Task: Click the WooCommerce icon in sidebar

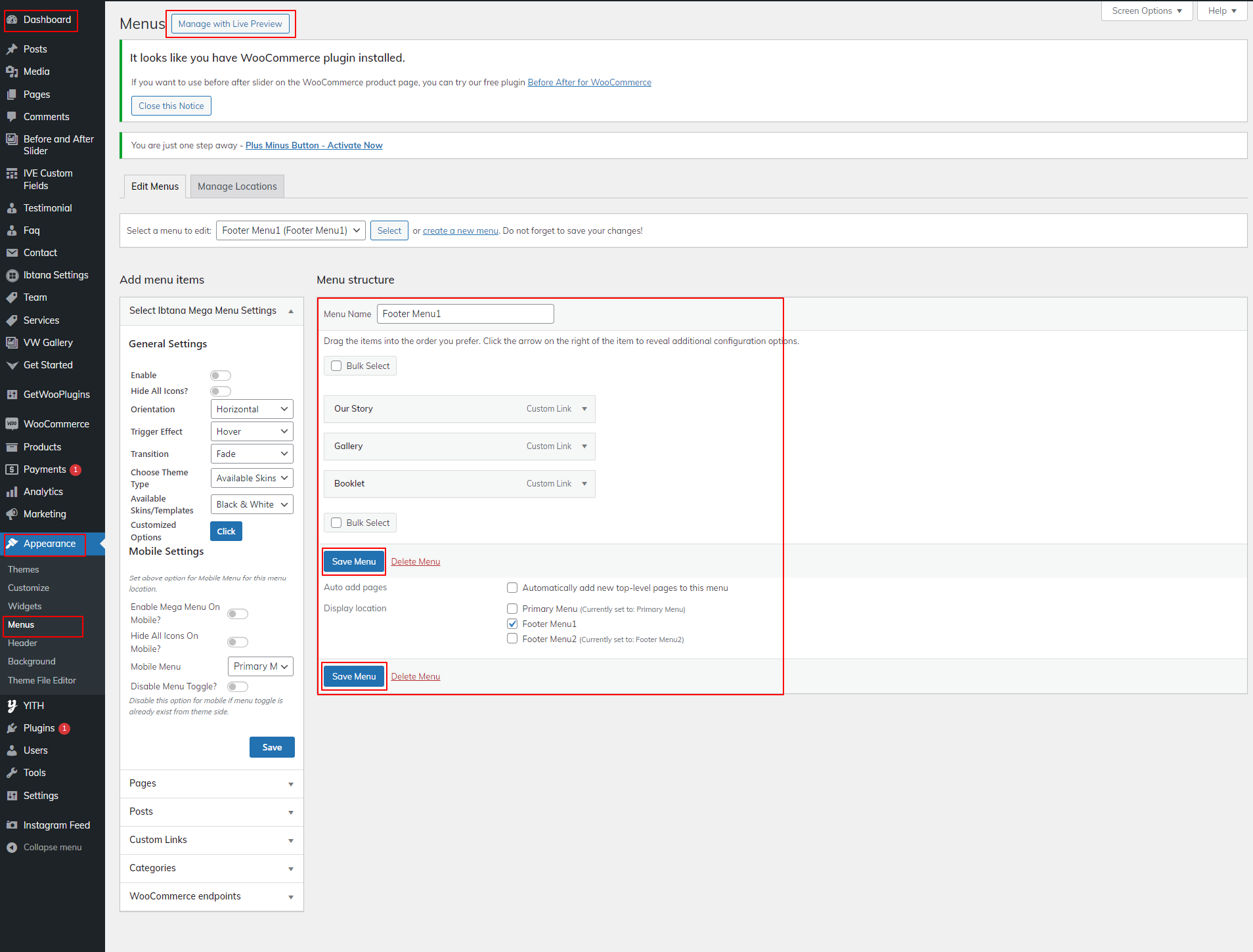Action: click(12, 424)
